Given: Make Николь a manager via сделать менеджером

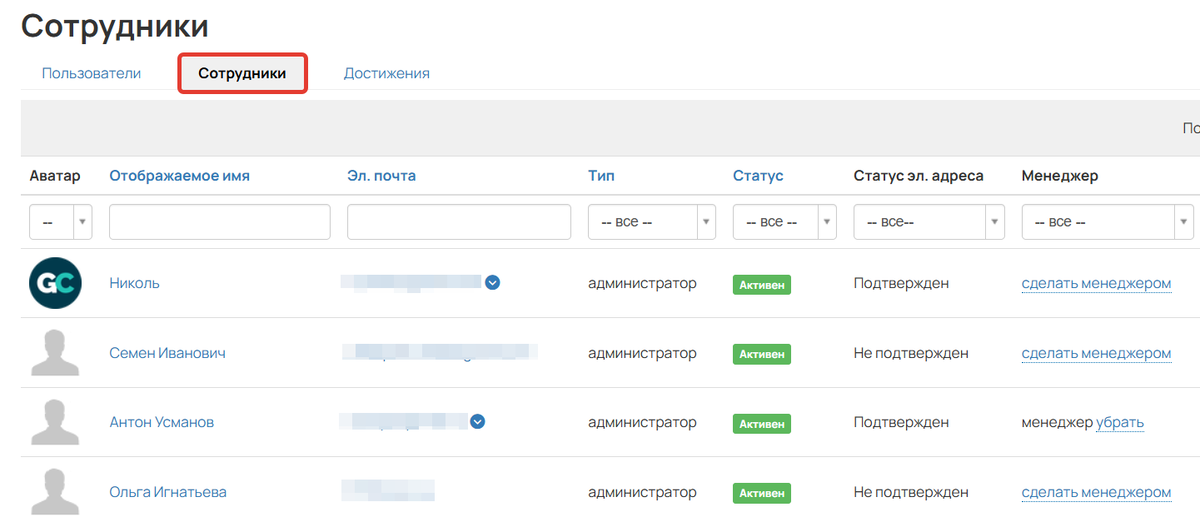Looking at the screenshot, I should click(x=1095, y=283).
